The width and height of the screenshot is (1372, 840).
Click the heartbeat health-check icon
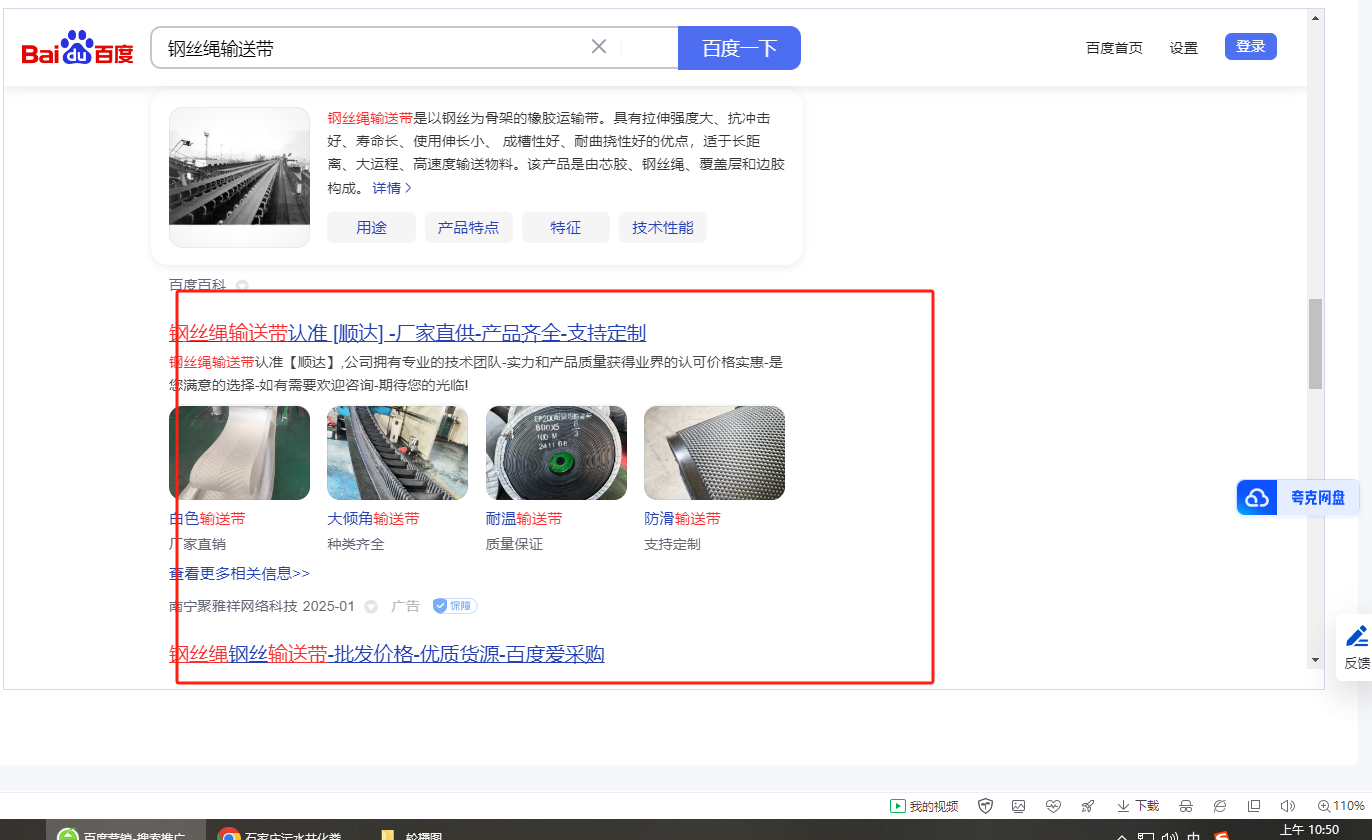(1052, 806)
